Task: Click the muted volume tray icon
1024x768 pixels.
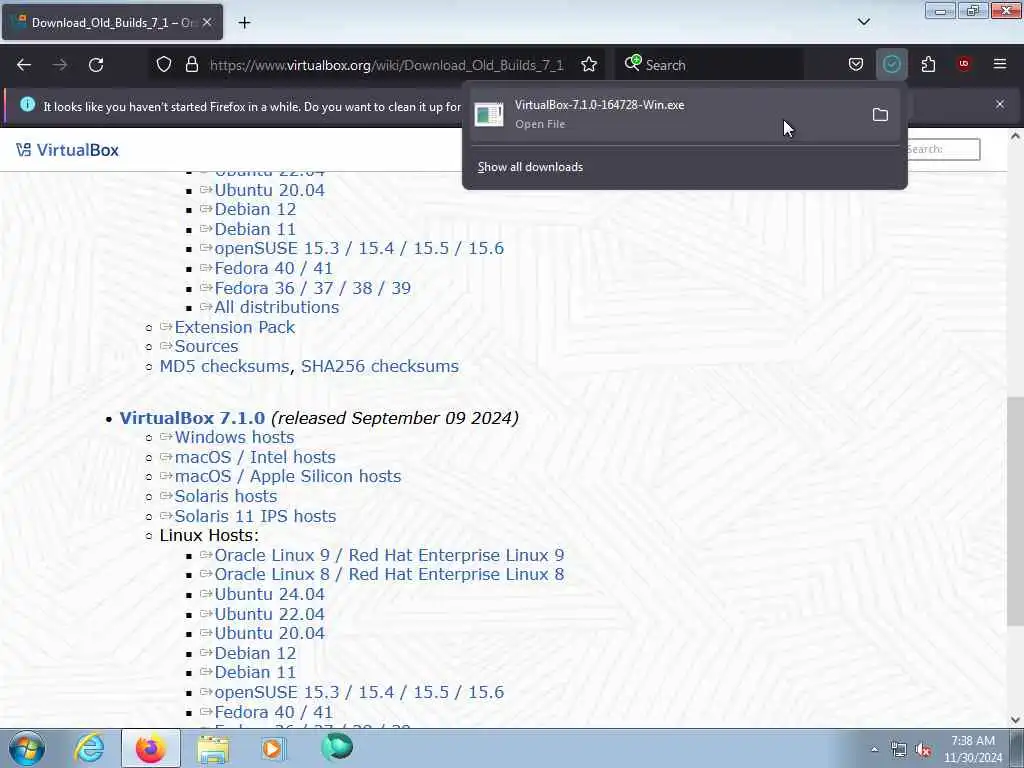Action: (x=923, y=750)
